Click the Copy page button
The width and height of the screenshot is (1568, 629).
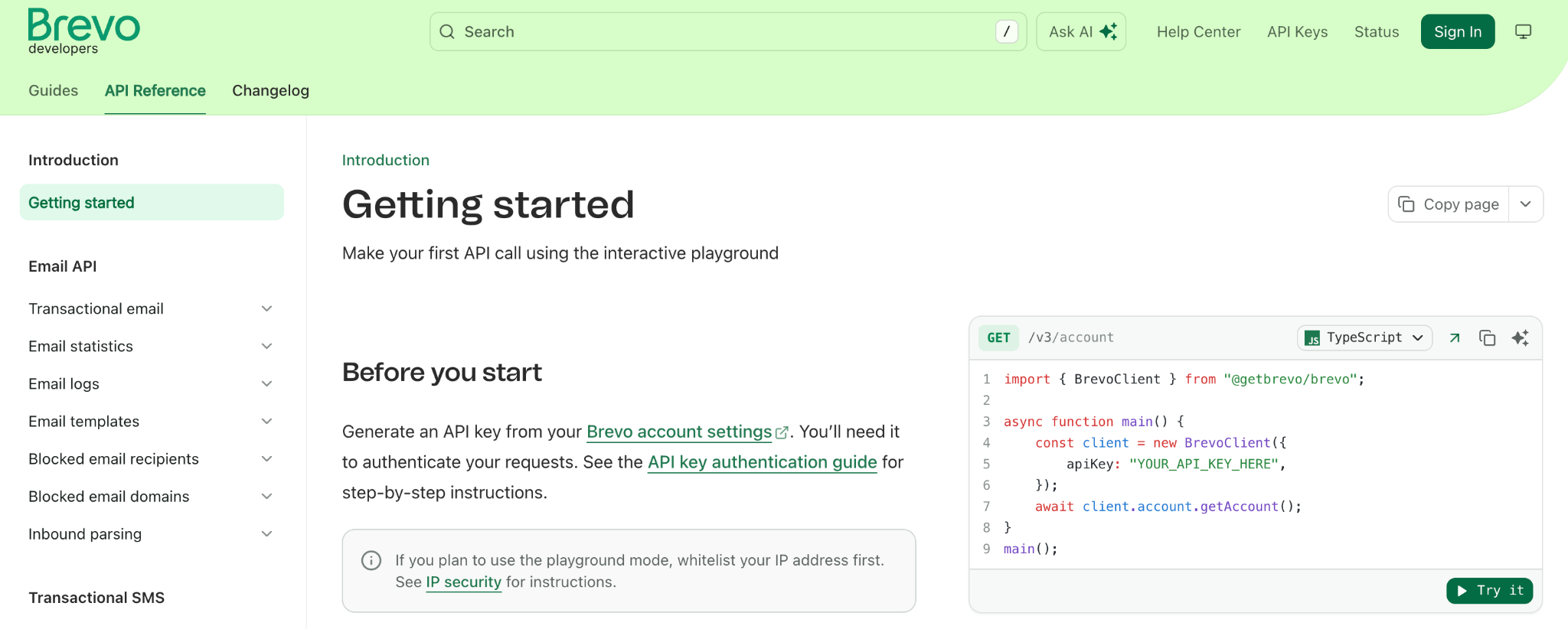tap(1449, 204)
